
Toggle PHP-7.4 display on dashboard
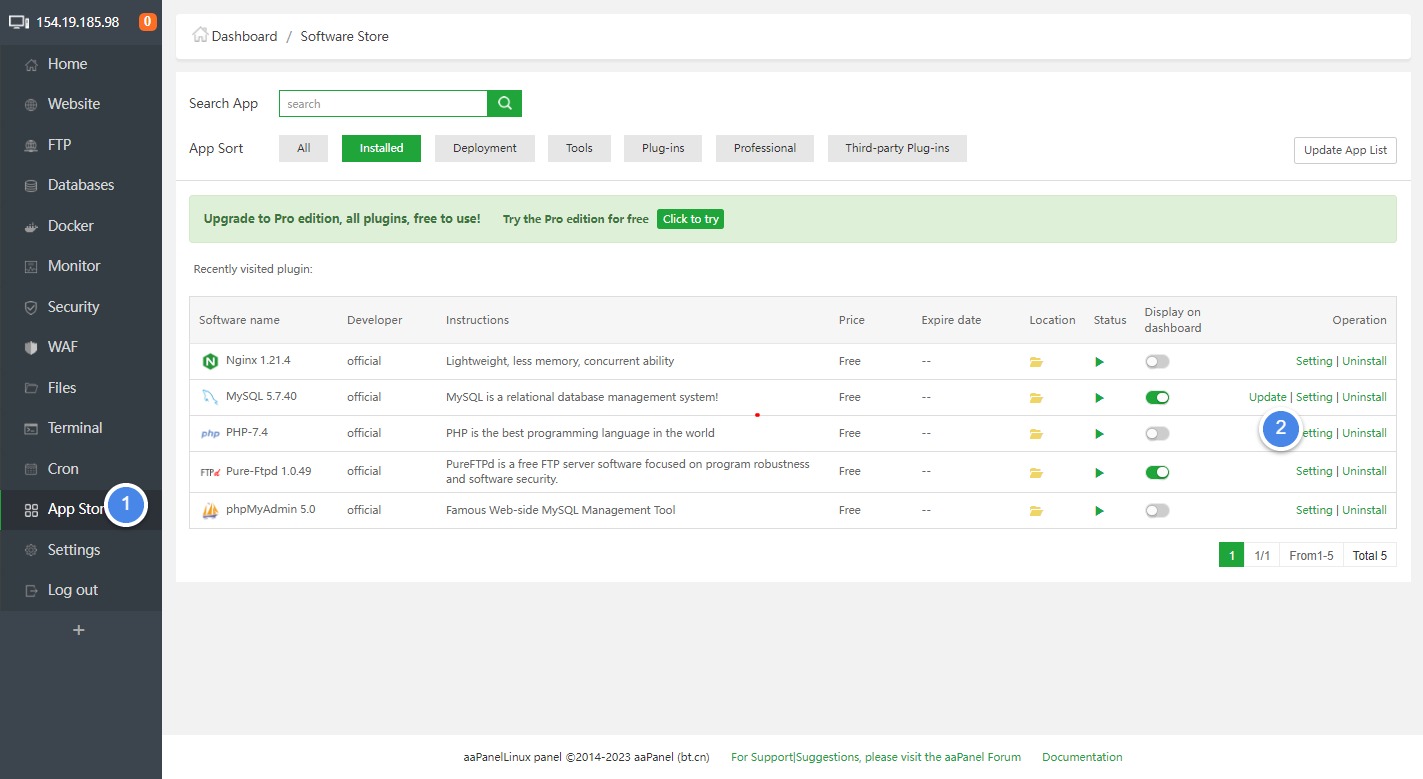coord(1157,433)
